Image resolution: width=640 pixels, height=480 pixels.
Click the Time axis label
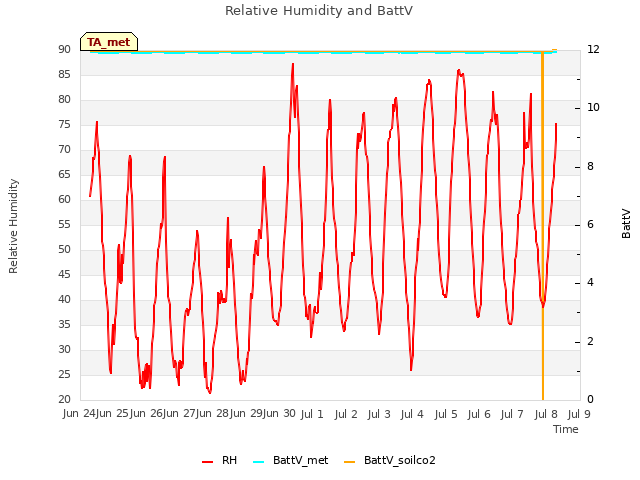(566, 429)
